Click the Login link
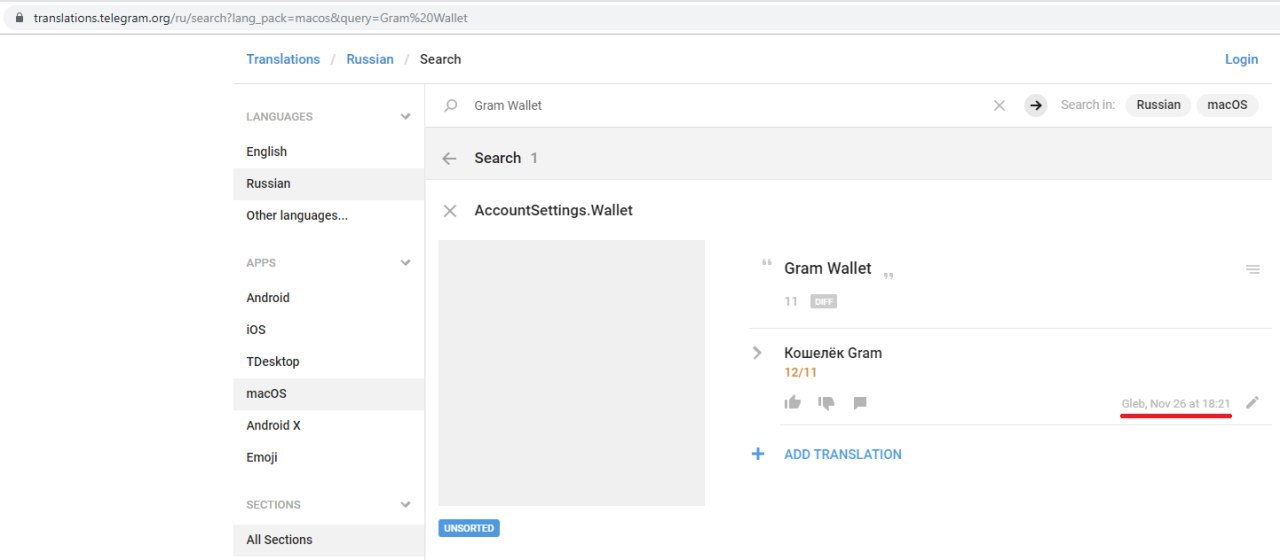 (x=1241, y=59)
